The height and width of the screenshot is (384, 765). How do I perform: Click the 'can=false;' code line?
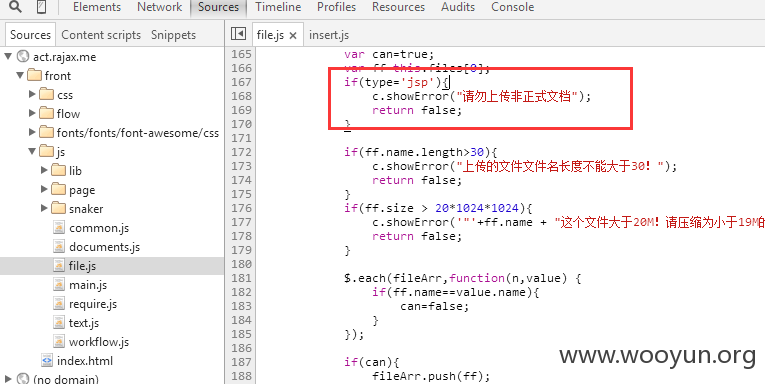click(x=434, y=306)
